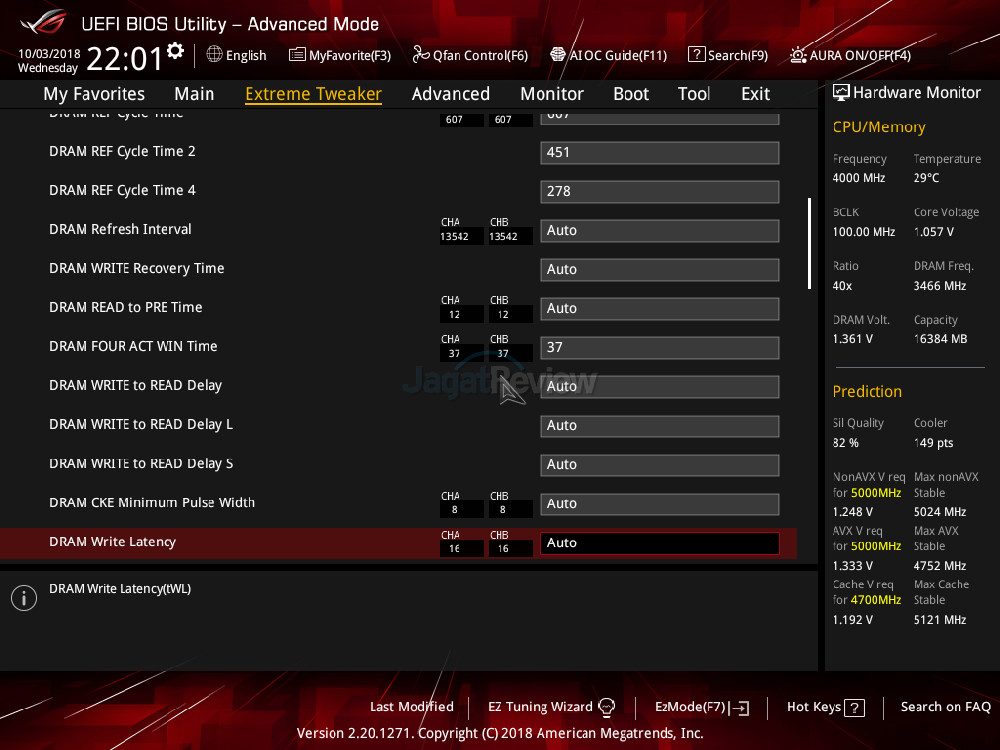Click the date and time settings gear icon
The height and width of the screenshot is (750, 1000).
pos(176,50)
